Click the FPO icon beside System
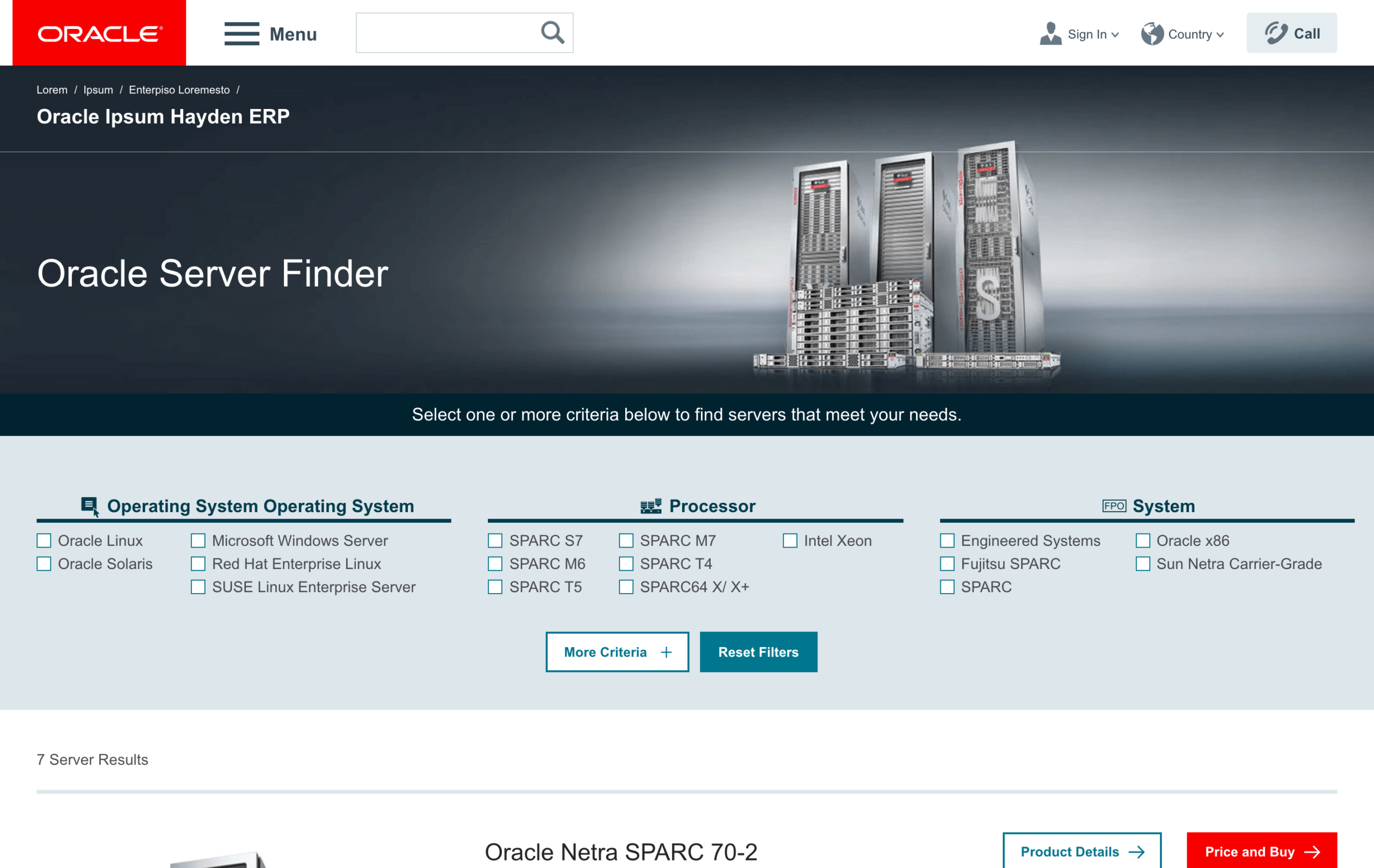Image resolution: width=1374 pixels, height=868 pixels. click(1114, 506)
